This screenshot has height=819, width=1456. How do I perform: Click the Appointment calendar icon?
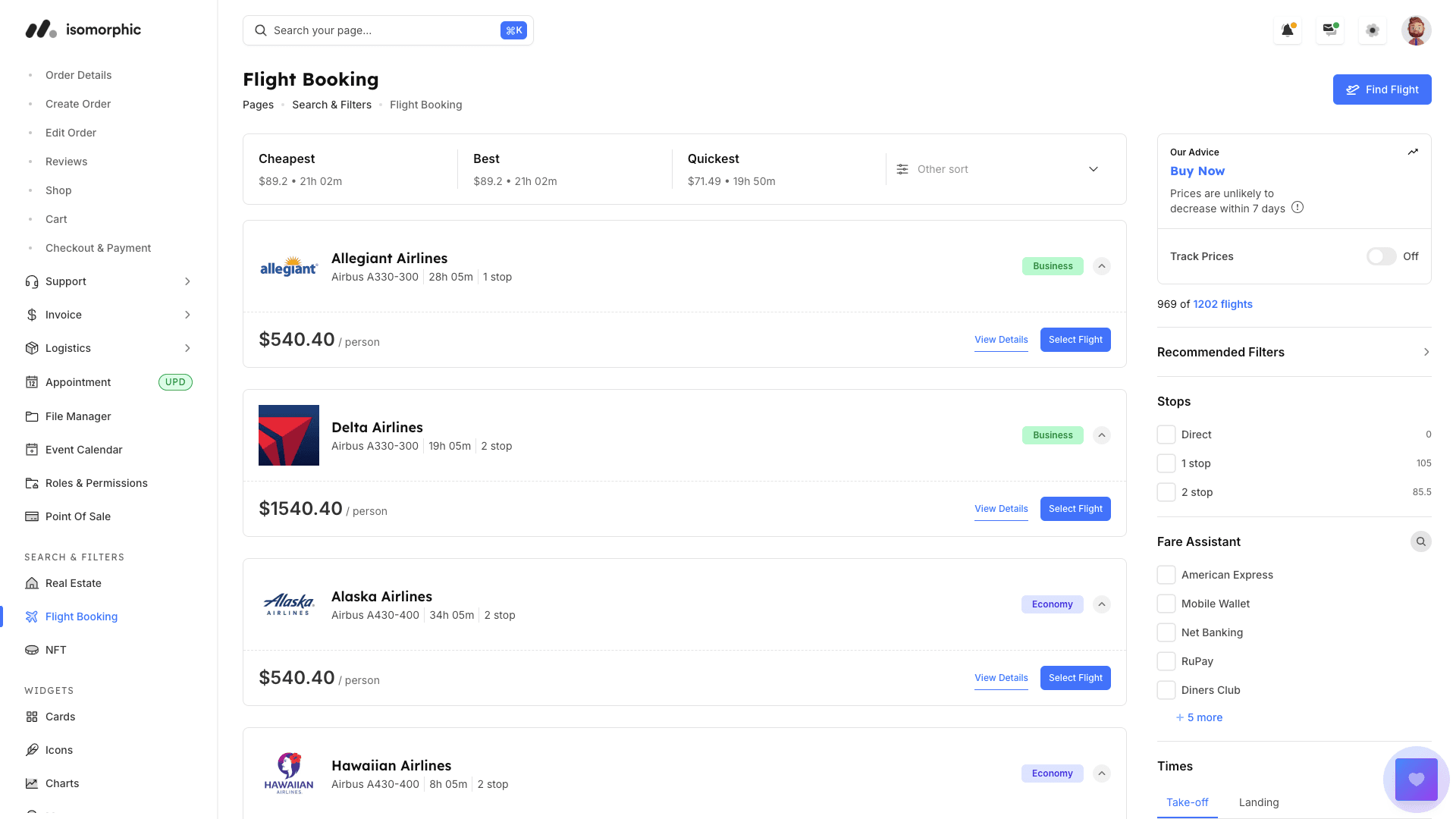32,382
